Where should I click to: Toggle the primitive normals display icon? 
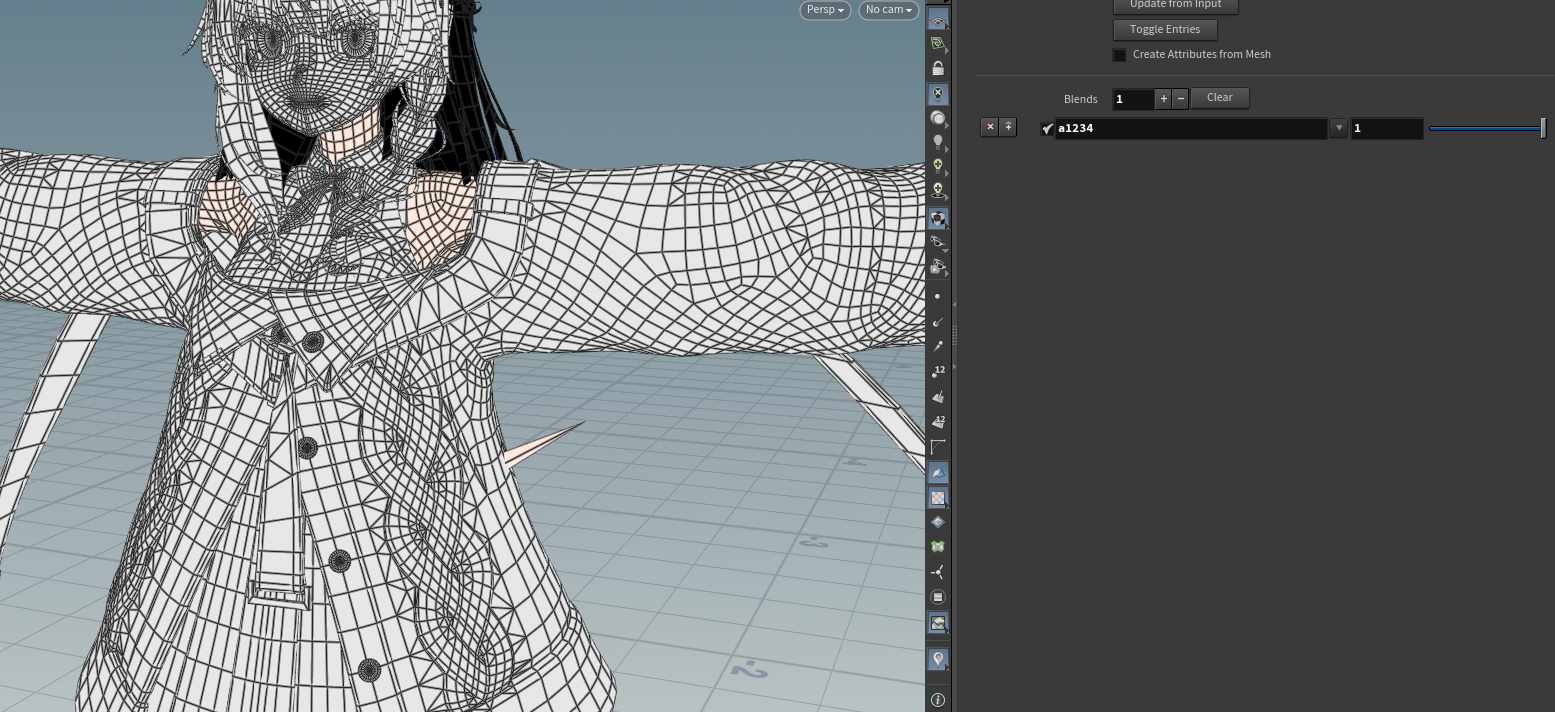[x=938, y=397]
